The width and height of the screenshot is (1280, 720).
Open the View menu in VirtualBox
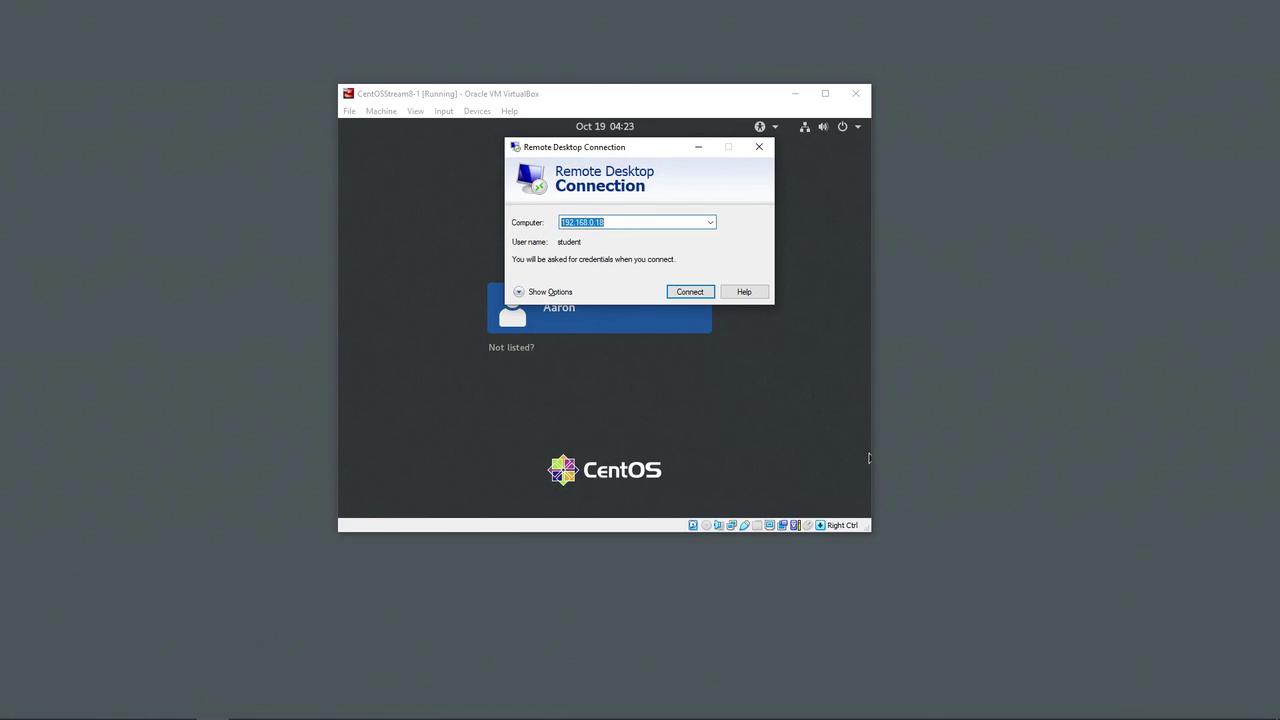pos(415,111)
